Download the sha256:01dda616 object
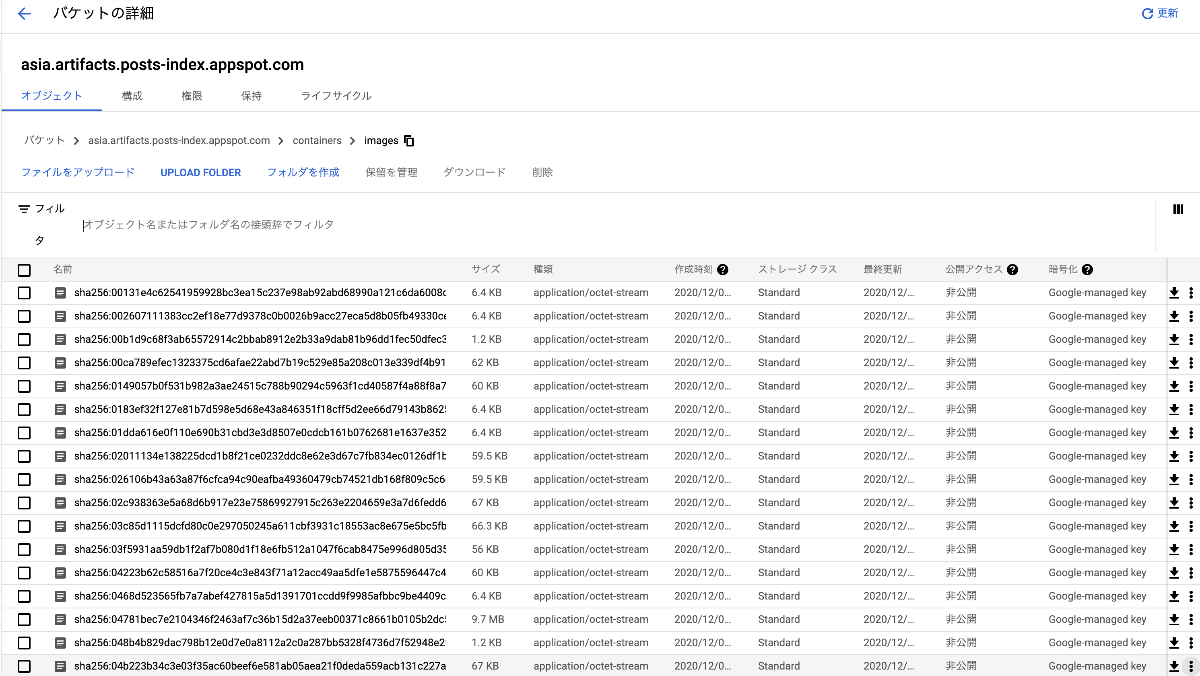 click(1174, 433)
